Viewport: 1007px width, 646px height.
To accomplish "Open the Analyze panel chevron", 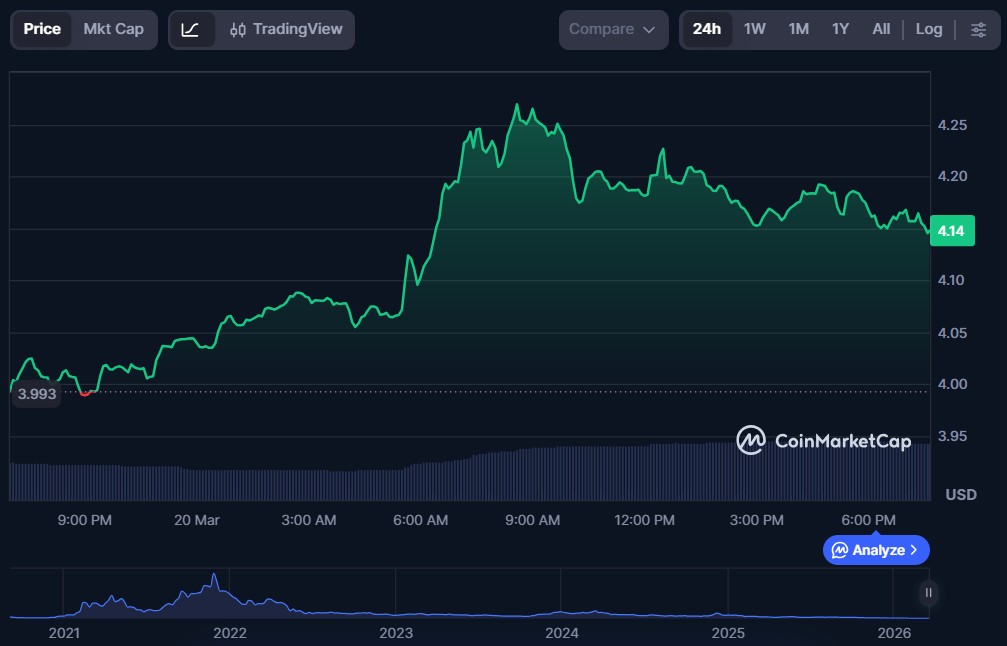I will click(x=913, y=550).
